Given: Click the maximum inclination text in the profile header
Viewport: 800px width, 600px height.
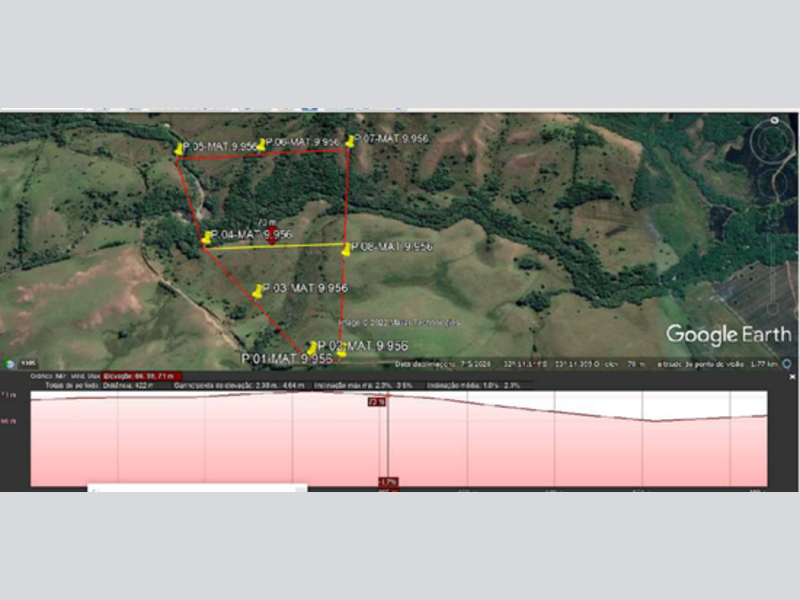Looking at the screenshot, I should pyautogui.click(x=364, y=386).
